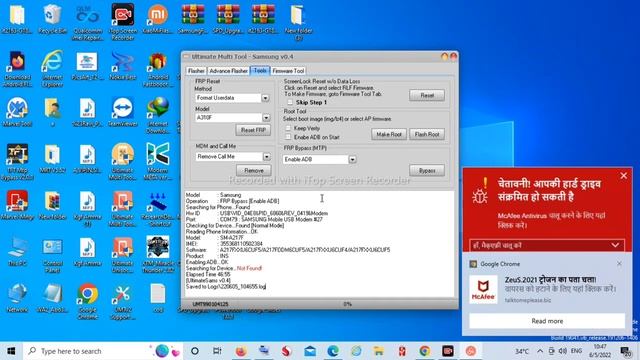Click the FRP Bypass button

click(427, 171)
